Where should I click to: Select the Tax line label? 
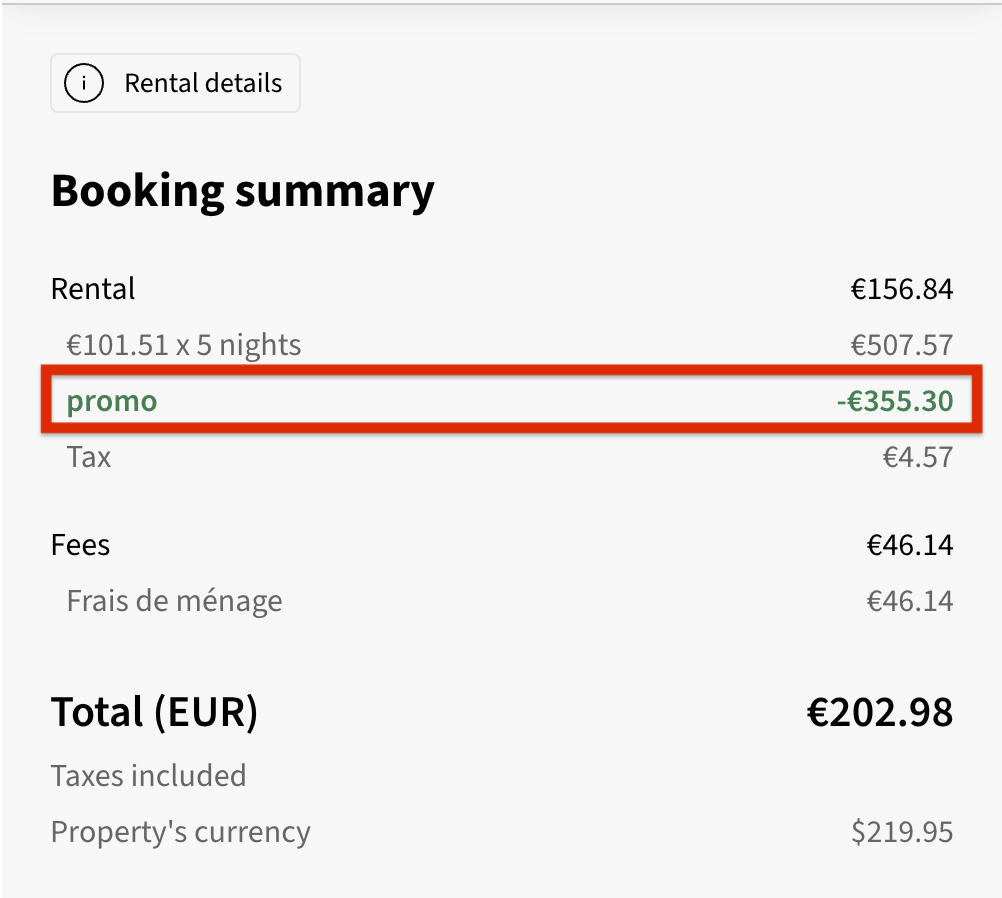(88, 458)
